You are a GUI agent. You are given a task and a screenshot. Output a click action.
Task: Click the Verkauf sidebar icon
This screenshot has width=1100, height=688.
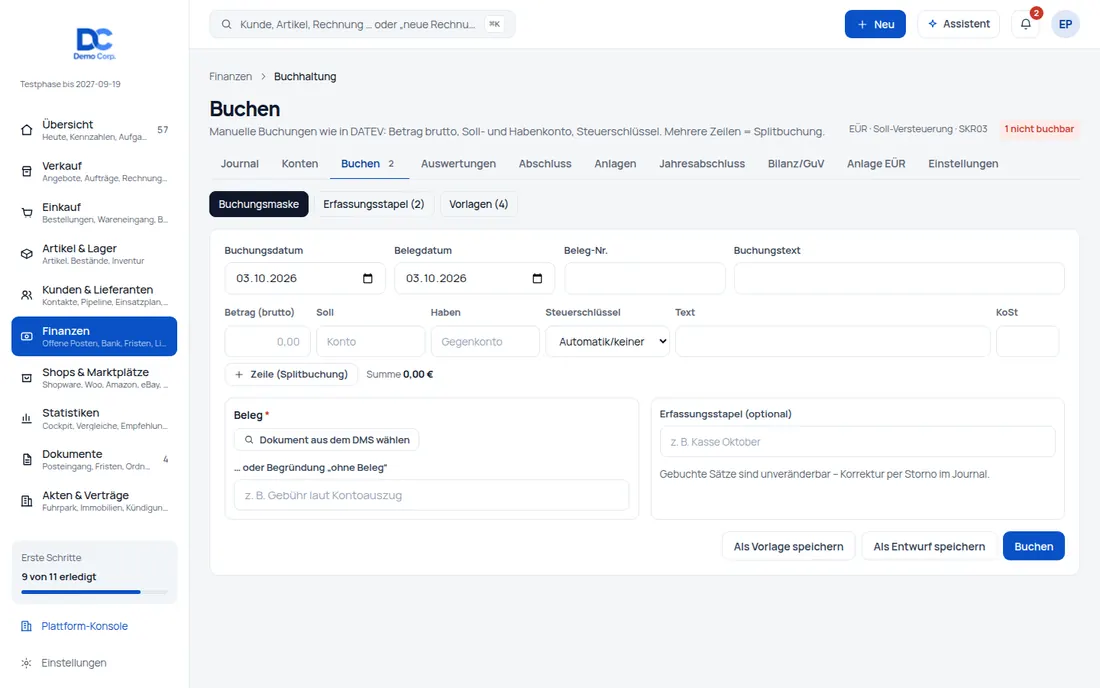[x=27, y=171]
